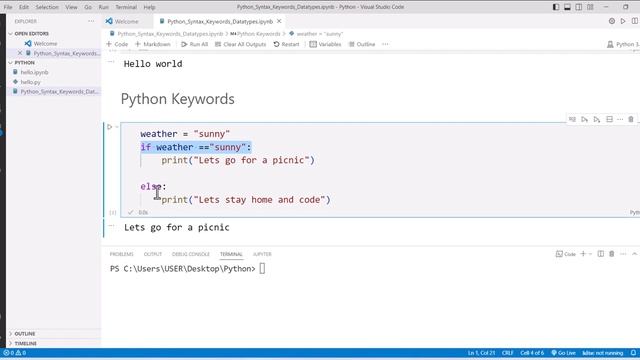The image size is (640, 360).
Task: Click notebook settings gear icon at top right
Action: tap(612, 21)
